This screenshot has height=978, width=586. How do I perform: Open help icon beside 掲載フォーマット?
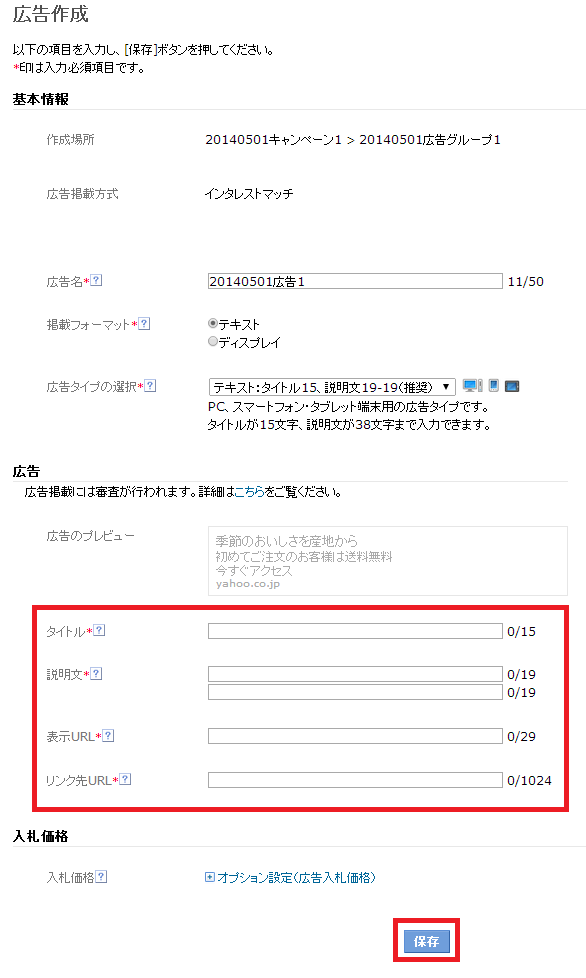[x=145, y=324]
